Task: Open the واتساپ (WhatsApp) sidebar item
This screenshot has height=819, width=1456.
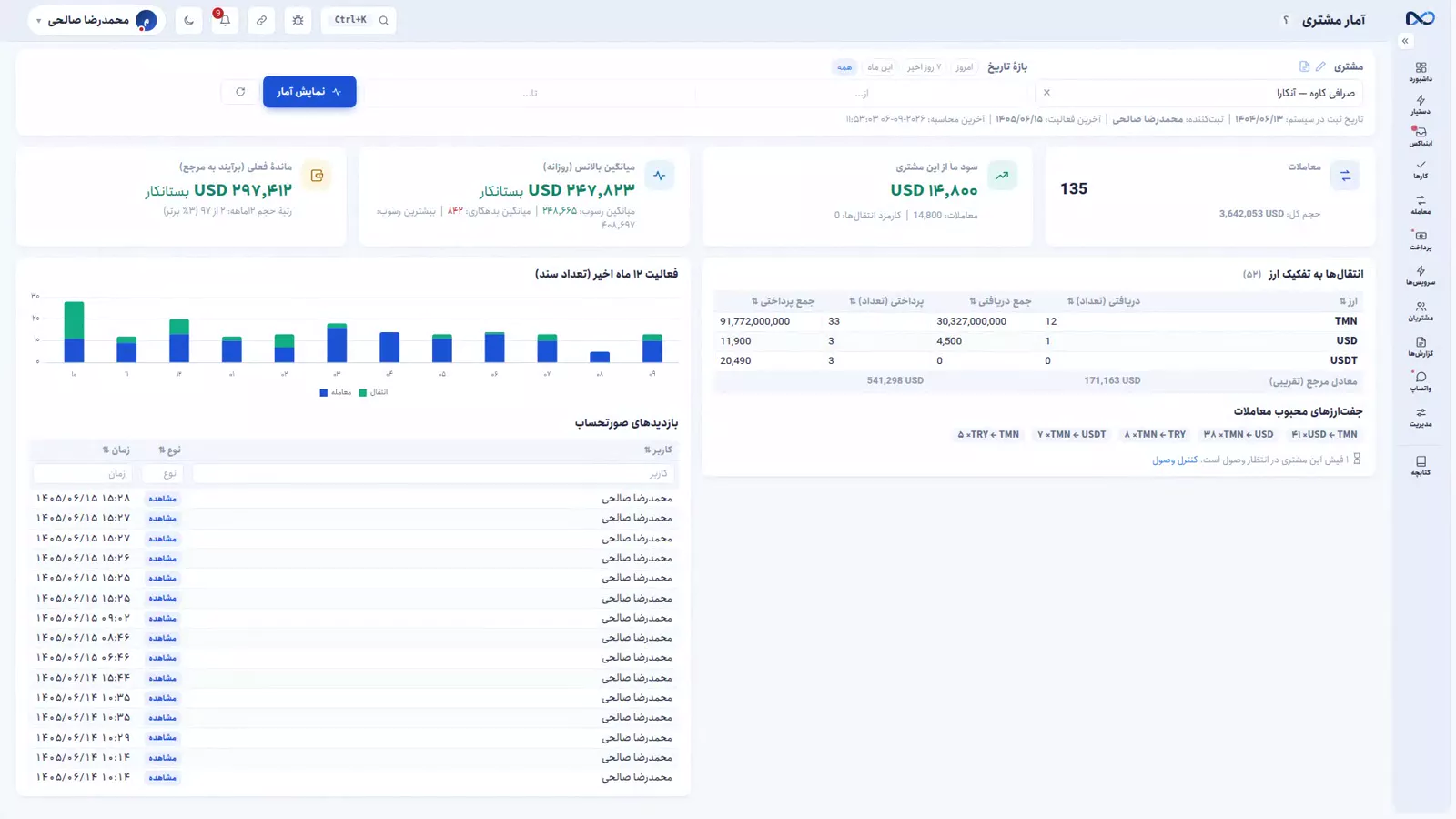Action: pos(1421,381)
